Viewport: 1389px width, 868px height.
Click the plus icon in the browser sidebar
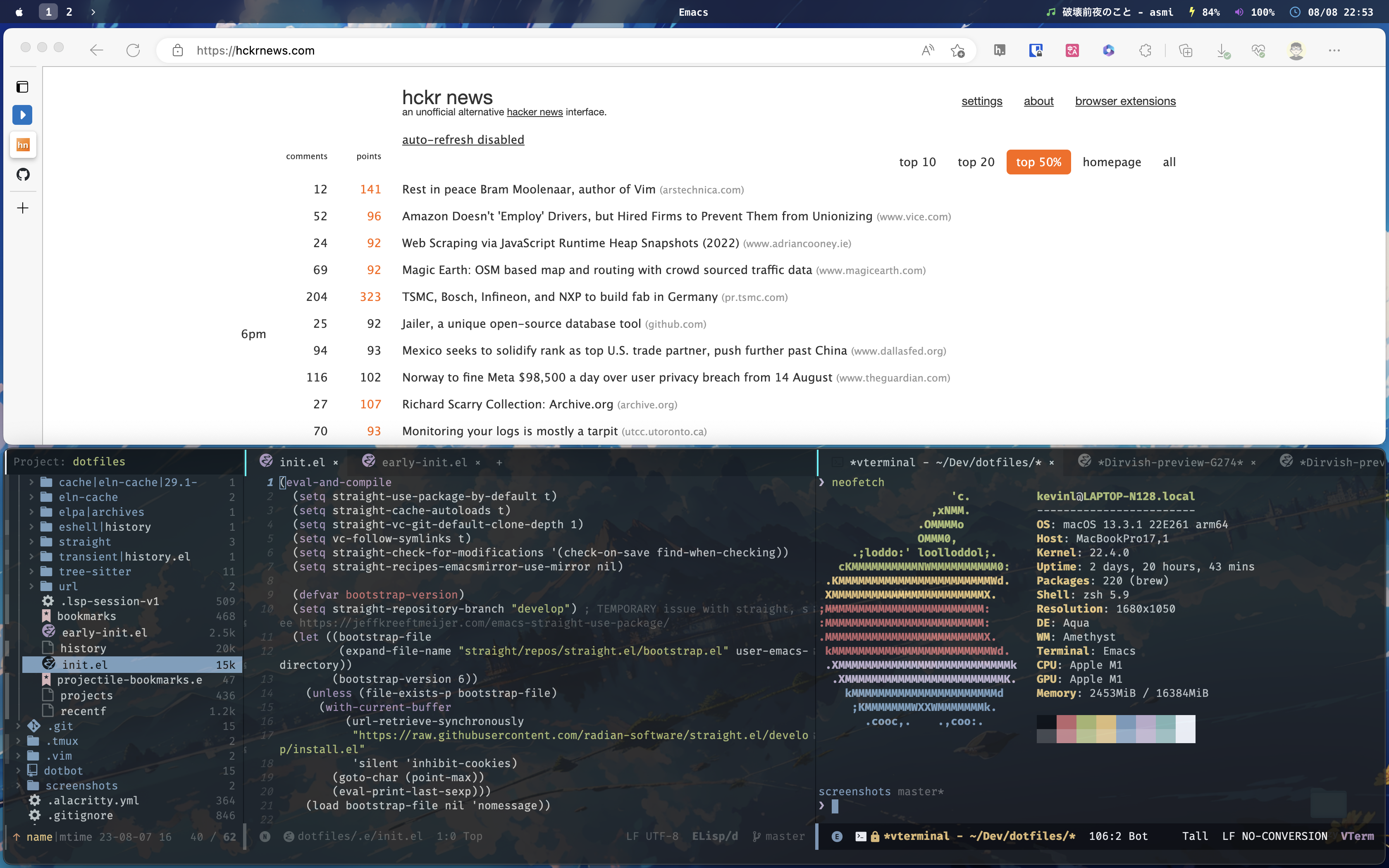[x=23, y=208]
